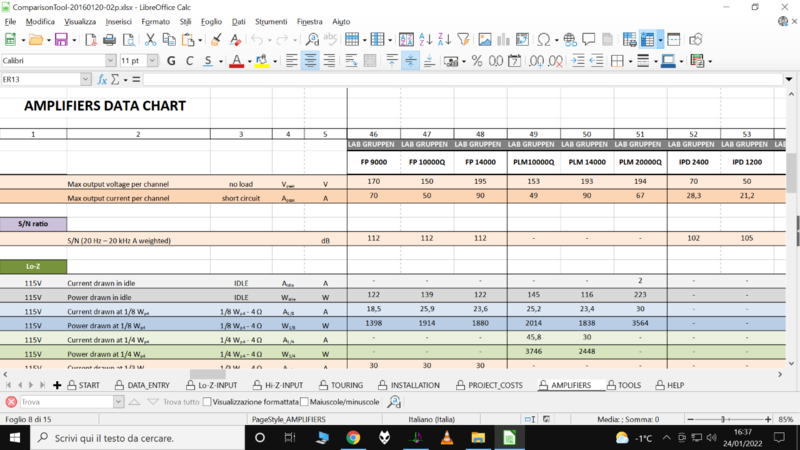Click the Trova search input field
The image size is (800, 450).
pos(64,402)
